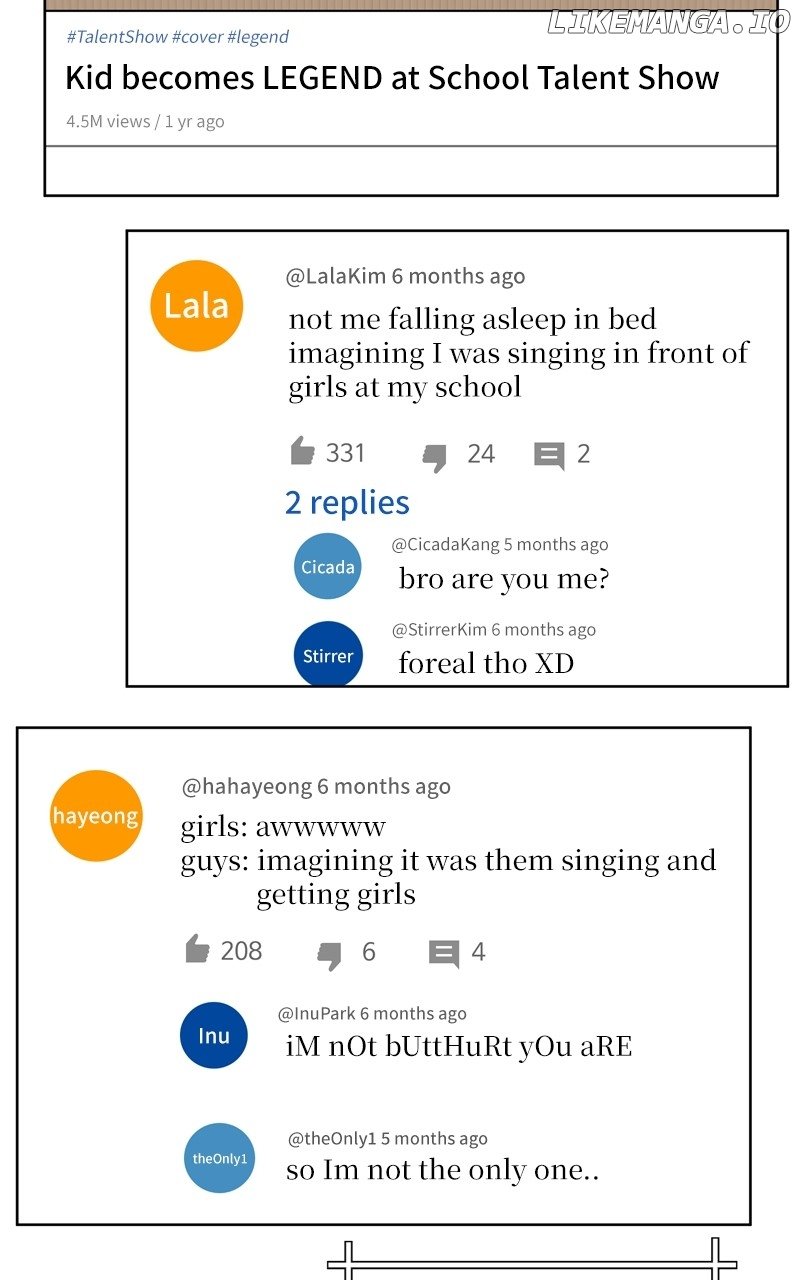Click the @CicadaKang username
Image resolution: width=800 pixels, height=1280 pixels.
[445, 544]
